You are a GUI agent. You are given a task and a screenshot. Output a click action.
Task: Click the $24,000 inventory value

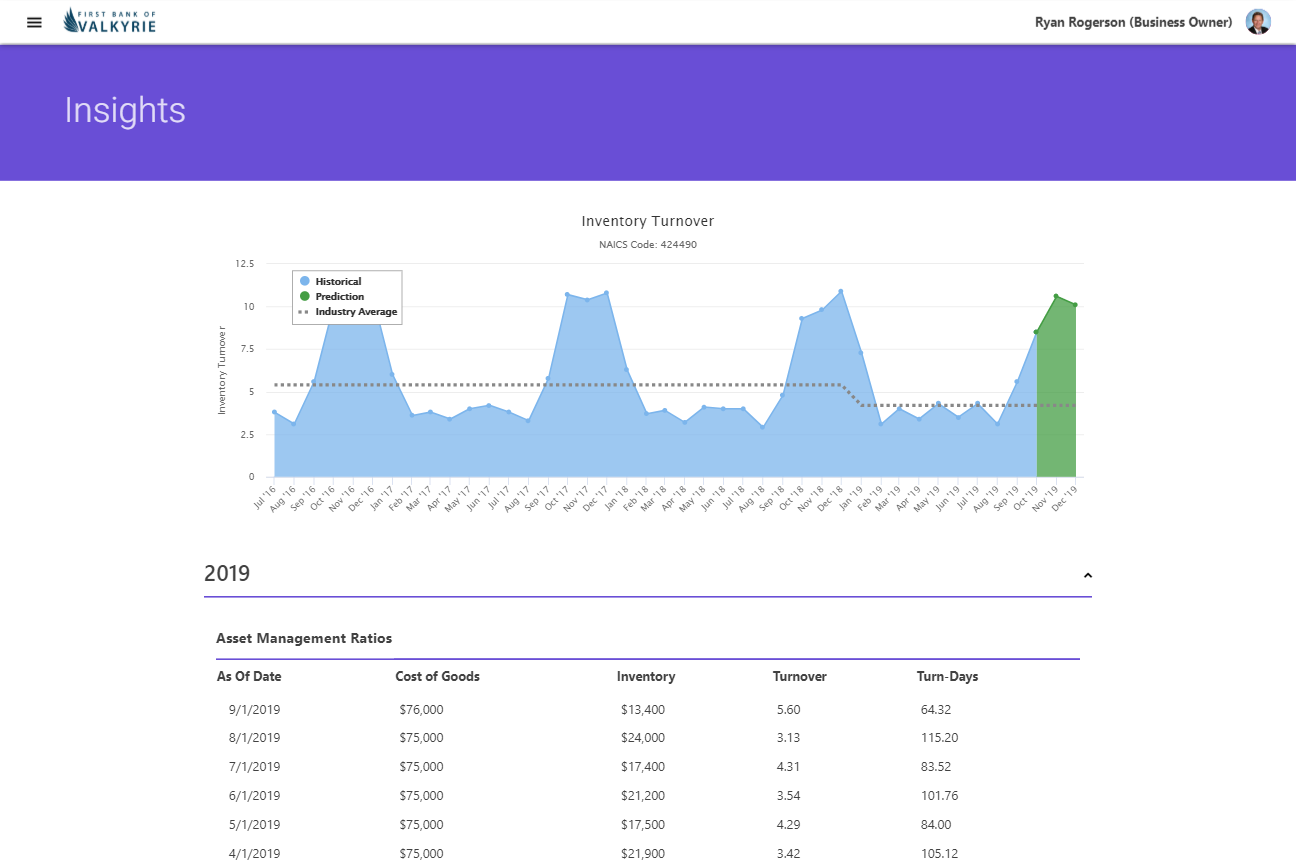point(642,738)
